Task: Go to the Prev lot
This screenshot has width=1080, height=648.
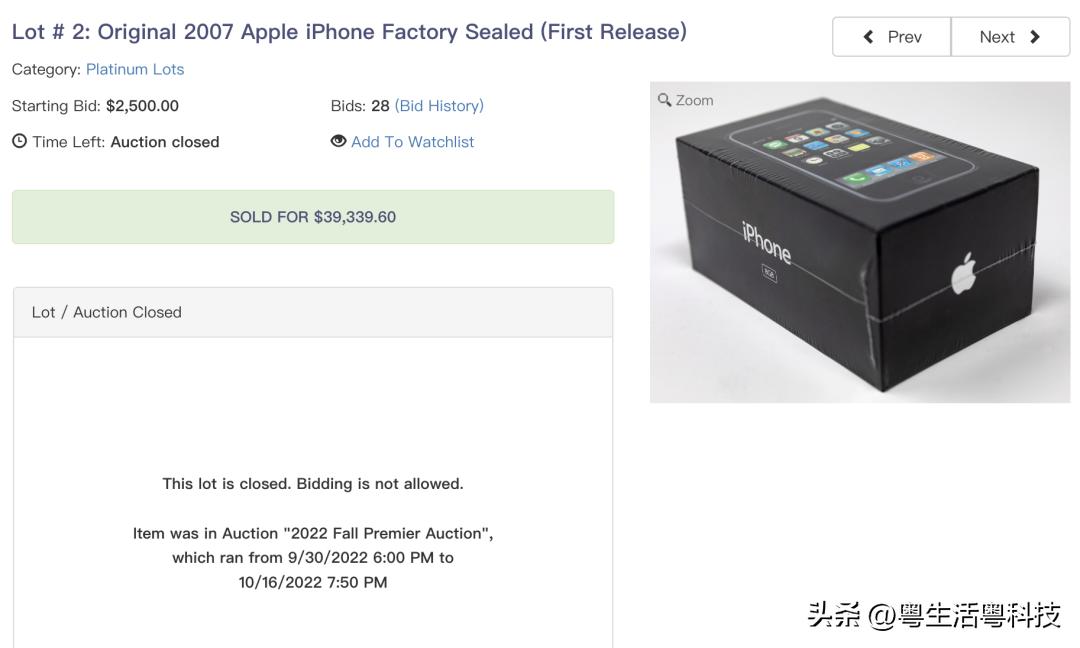Action: pyautogui.click(x=891, y=36)
